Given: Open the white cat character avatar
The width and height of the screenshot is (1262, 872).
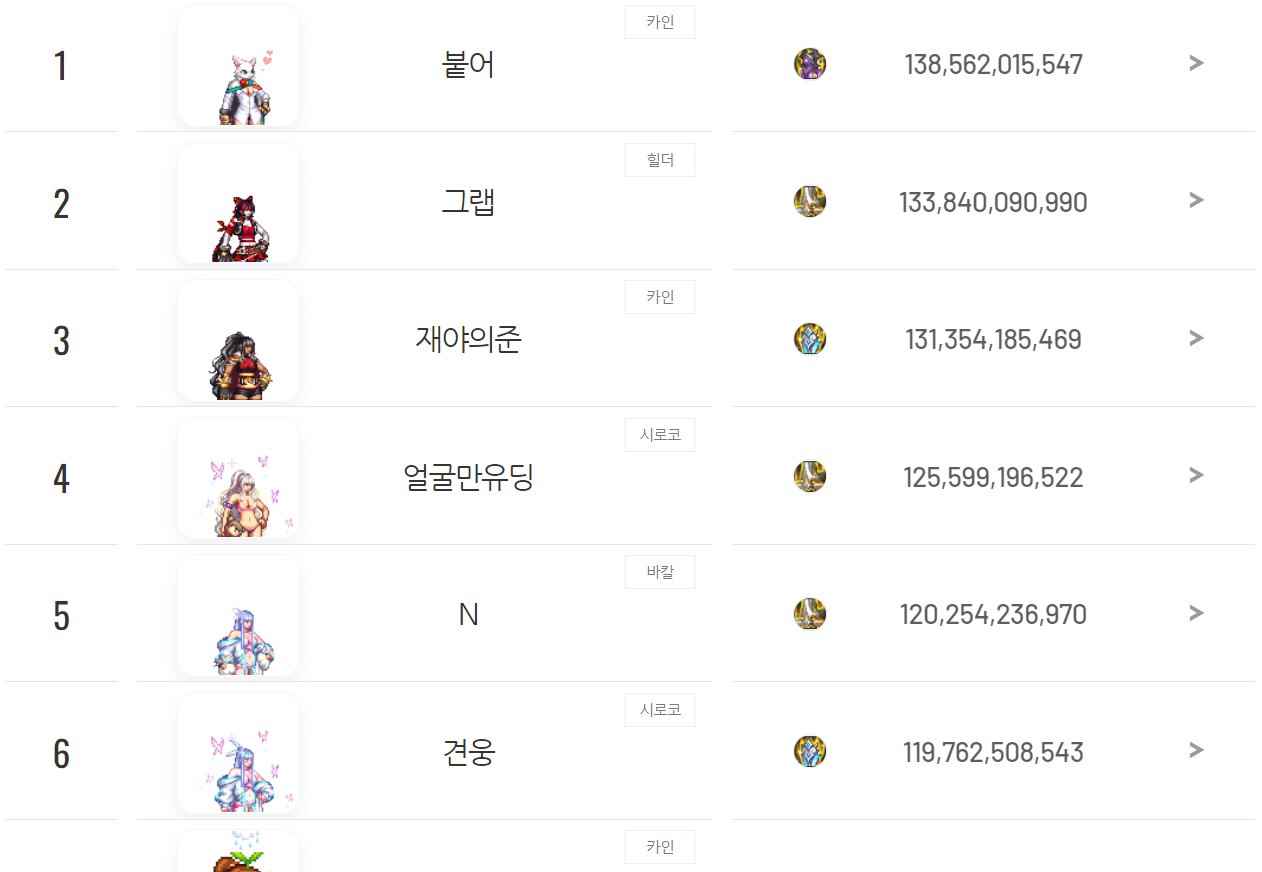Looking at the screenshot, I should click(x=238, y=66).
